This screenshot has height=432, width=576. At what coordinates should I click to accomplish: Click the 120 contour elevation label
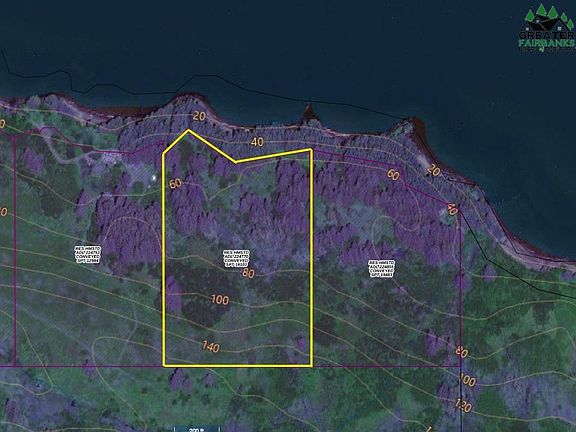click(463, 405)
